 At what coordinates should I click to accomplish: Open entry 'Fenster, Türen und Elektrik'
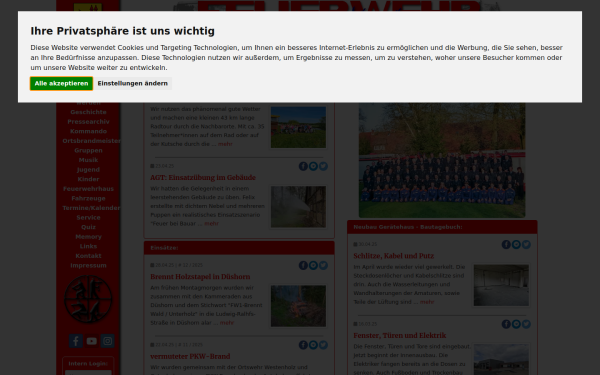point(399,336)
